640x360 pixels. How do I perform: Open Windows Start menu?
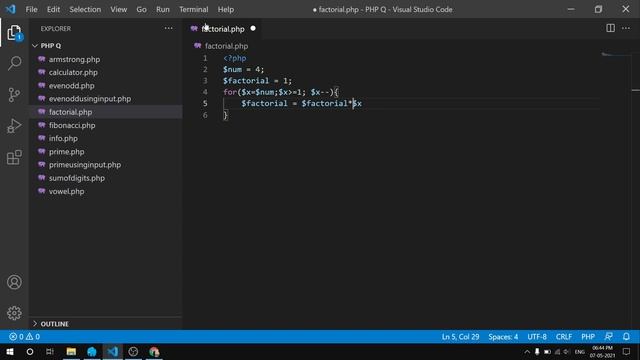(x=10, y=352)
